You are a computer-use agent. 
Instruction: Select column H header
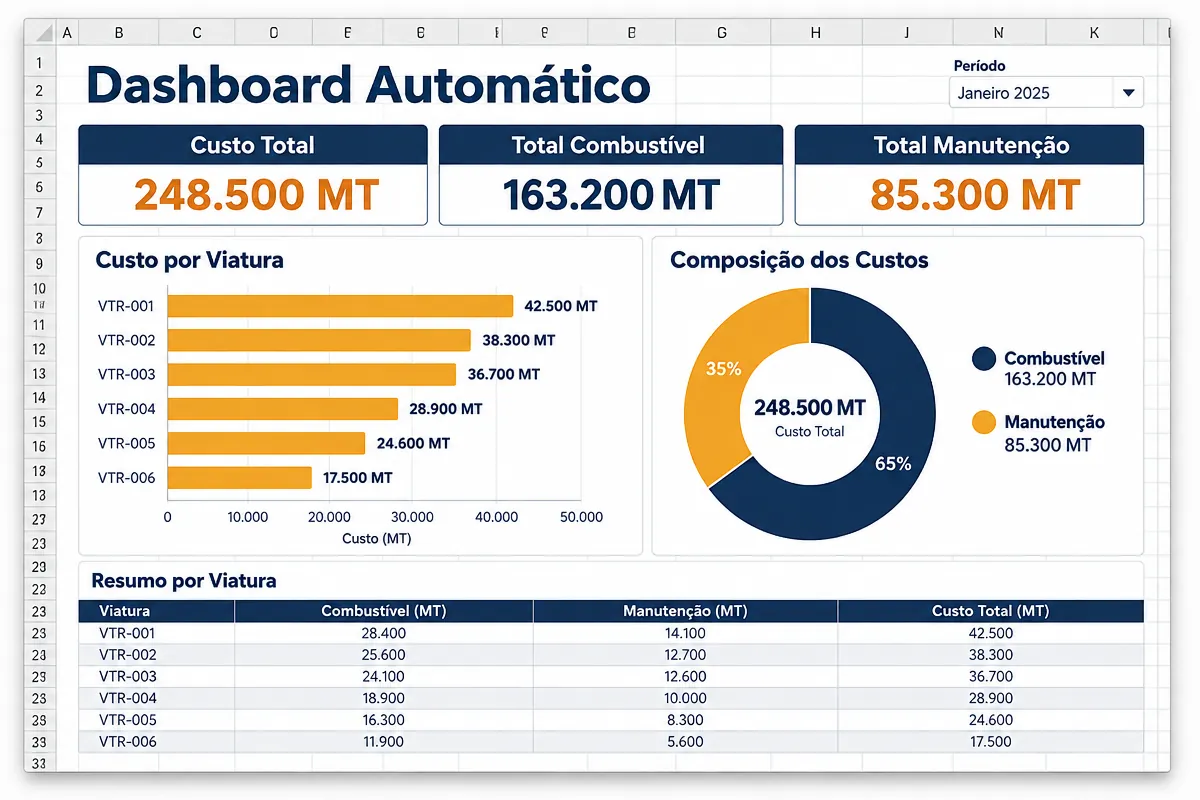pyautogui.click(x=815, y=33)
